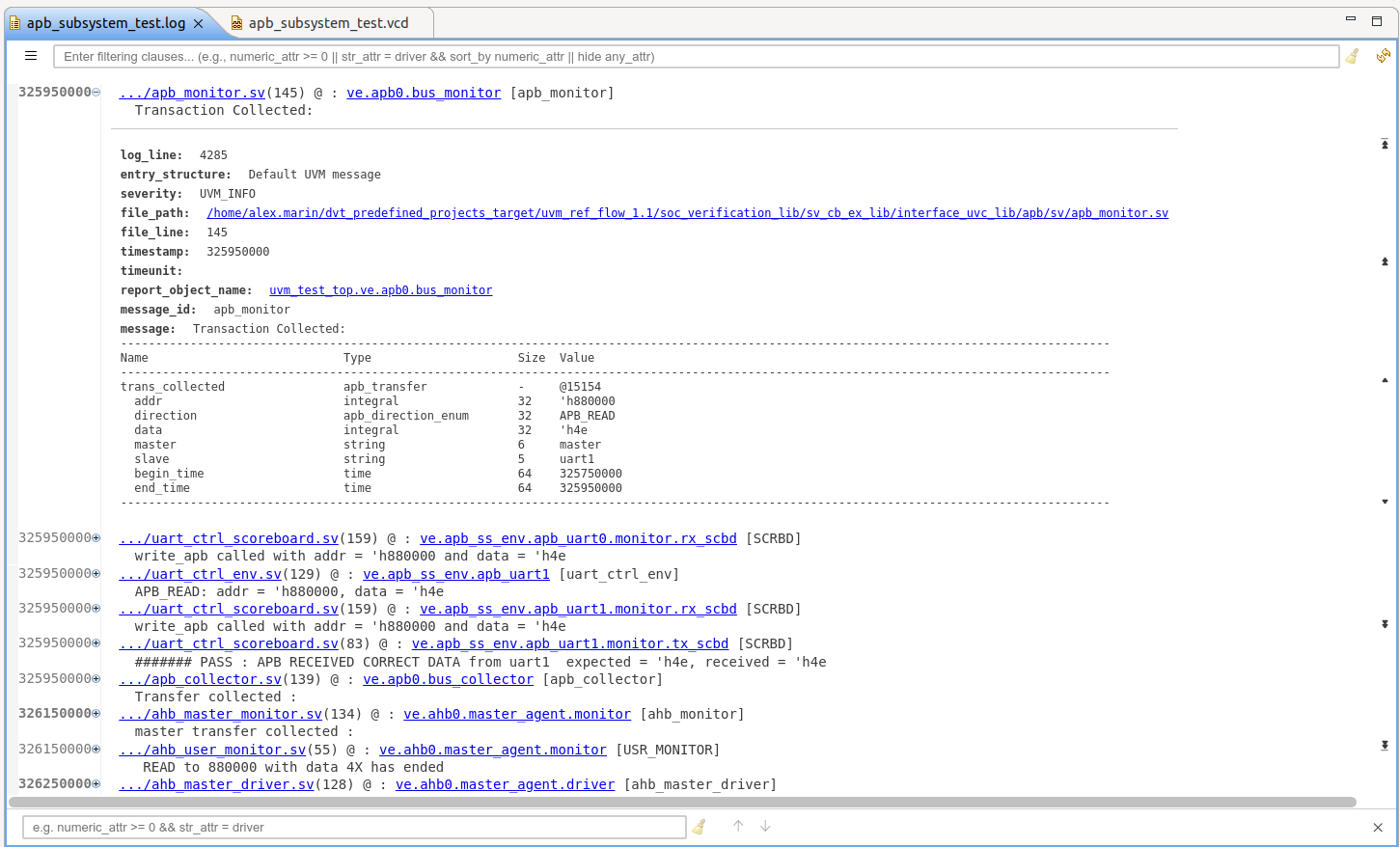Click the horizontal scrollbar below the log view
The height and width of the screenshot is (847, 1400).
pos(675,803)
